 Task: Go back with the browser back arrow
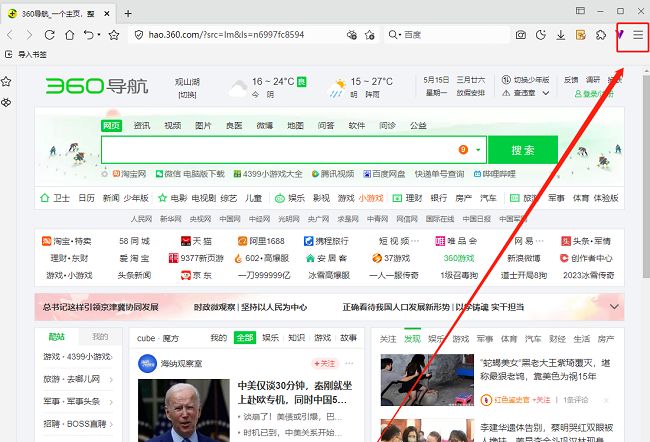(10, 35)
